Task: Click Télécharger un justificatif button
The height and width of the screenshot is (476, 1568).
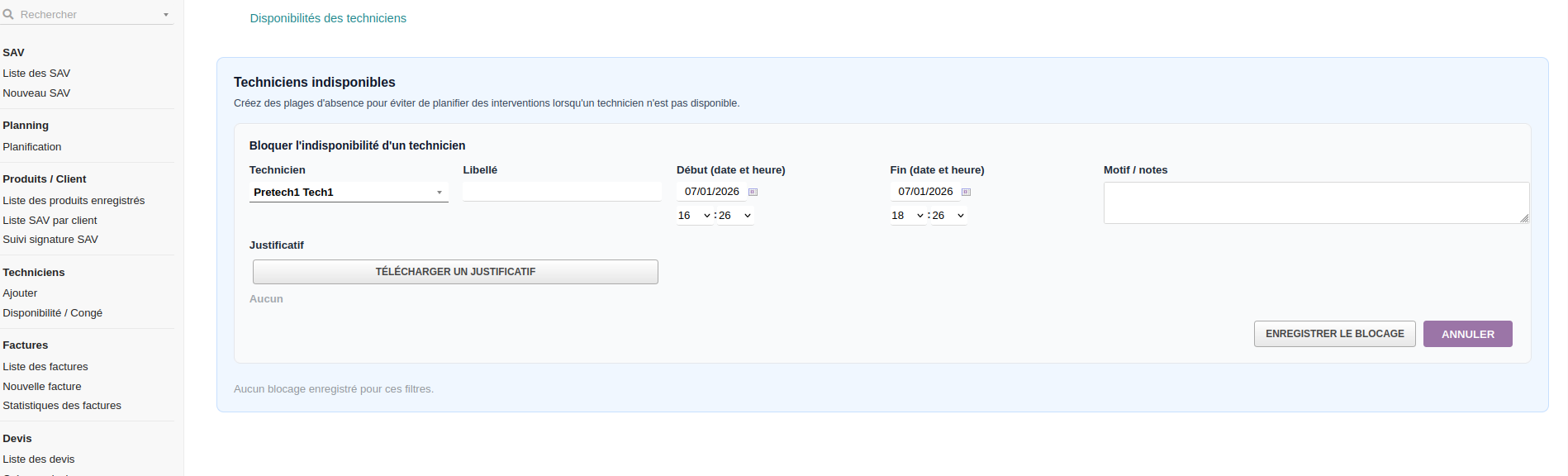Action: [455, 272]
